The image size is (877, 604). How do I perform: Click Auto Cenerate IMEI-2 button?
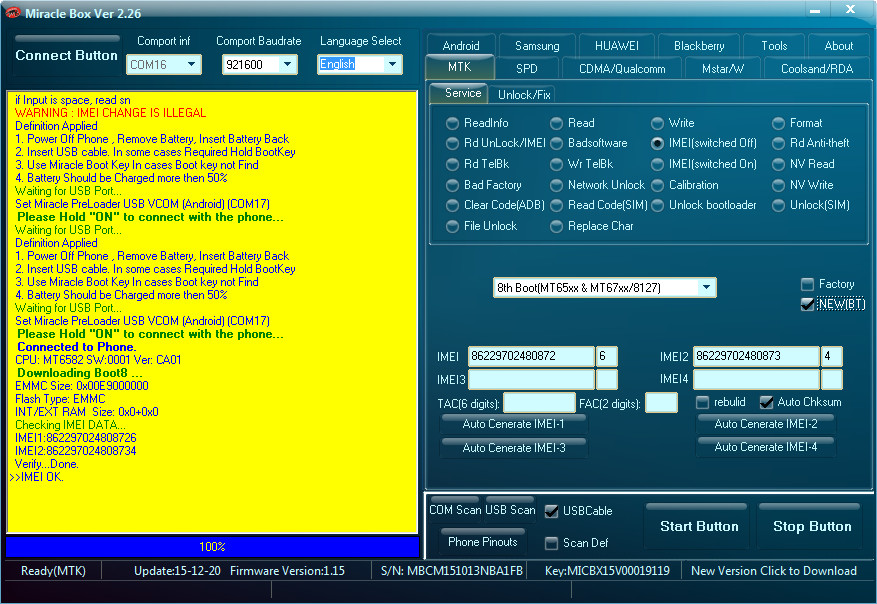coord(766,424)
